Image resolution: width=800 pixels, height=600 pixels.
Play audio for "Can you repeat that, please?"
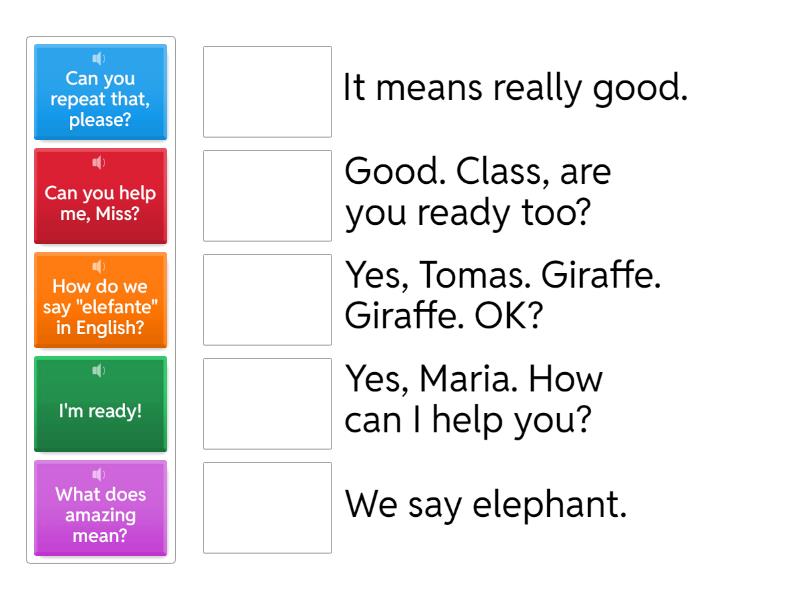coord(99,58)
